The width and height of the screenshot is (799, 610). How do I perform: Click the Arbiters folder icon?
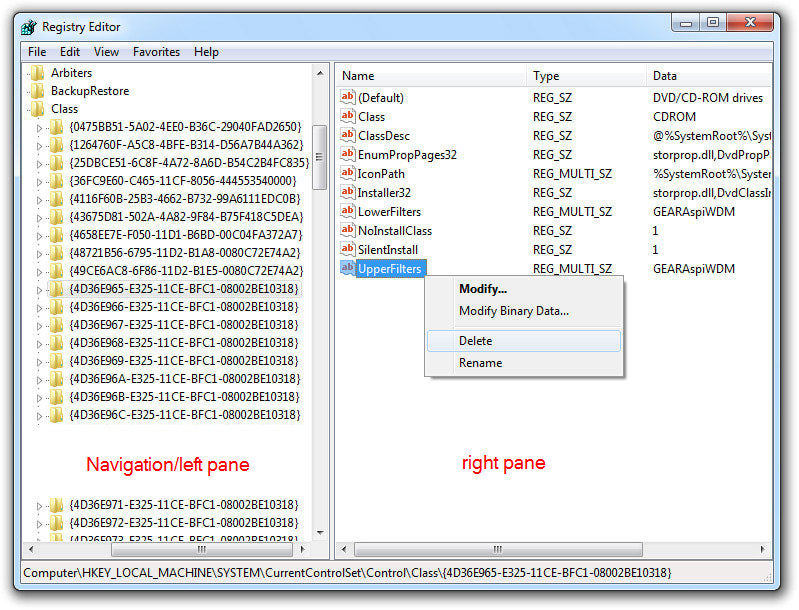coord(38,73)
